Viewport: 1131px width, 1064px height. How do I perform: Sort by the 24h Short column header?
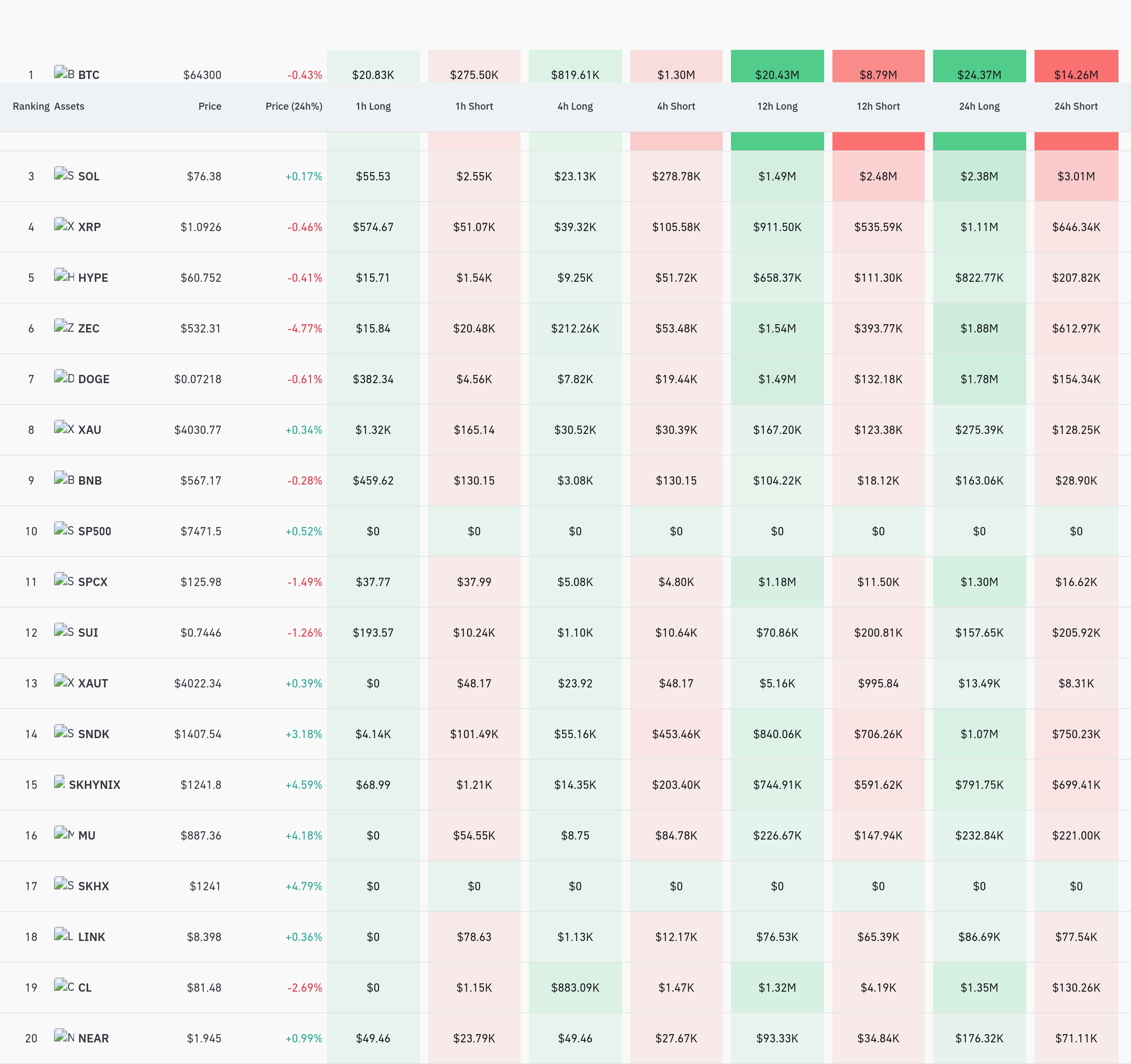point(1076,106)
